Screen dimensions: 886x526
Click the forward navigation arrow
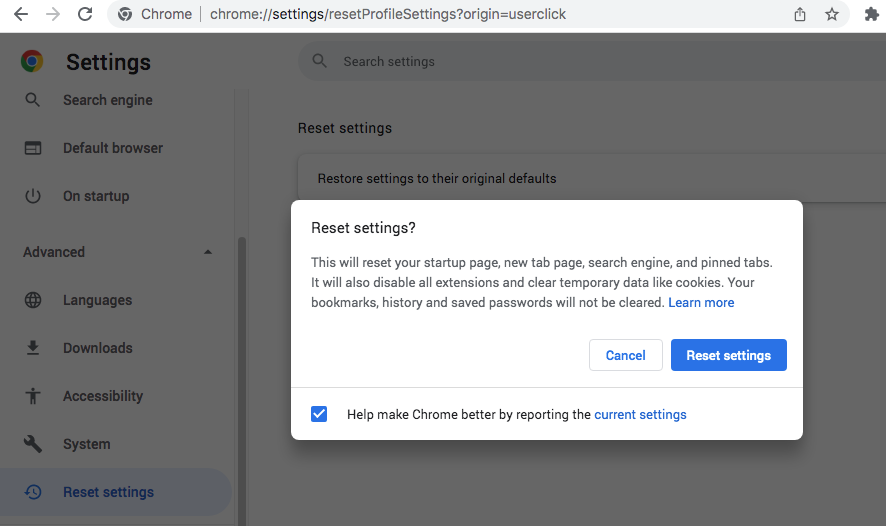pos(53,14)
